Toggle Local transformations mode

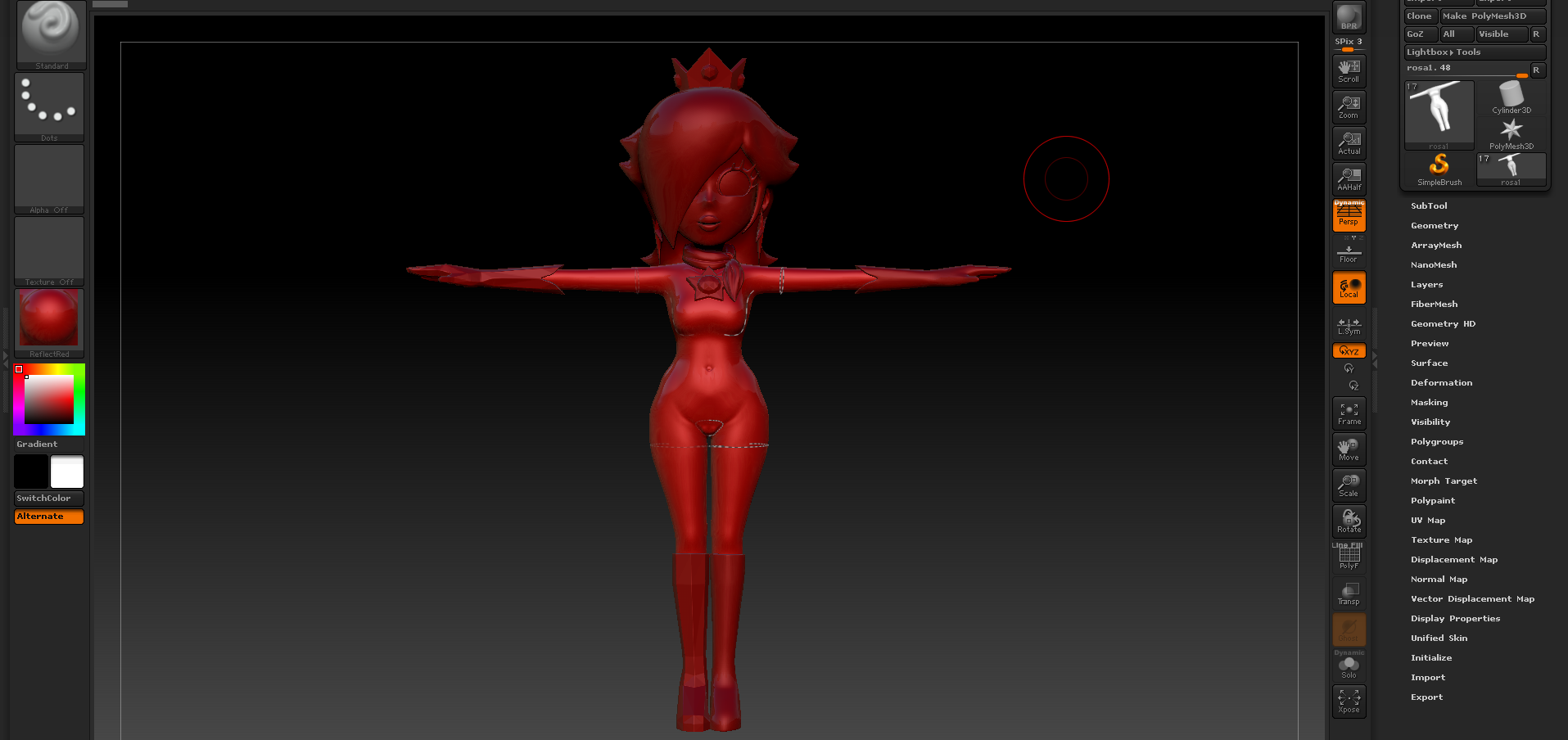tap(1349, 287)
